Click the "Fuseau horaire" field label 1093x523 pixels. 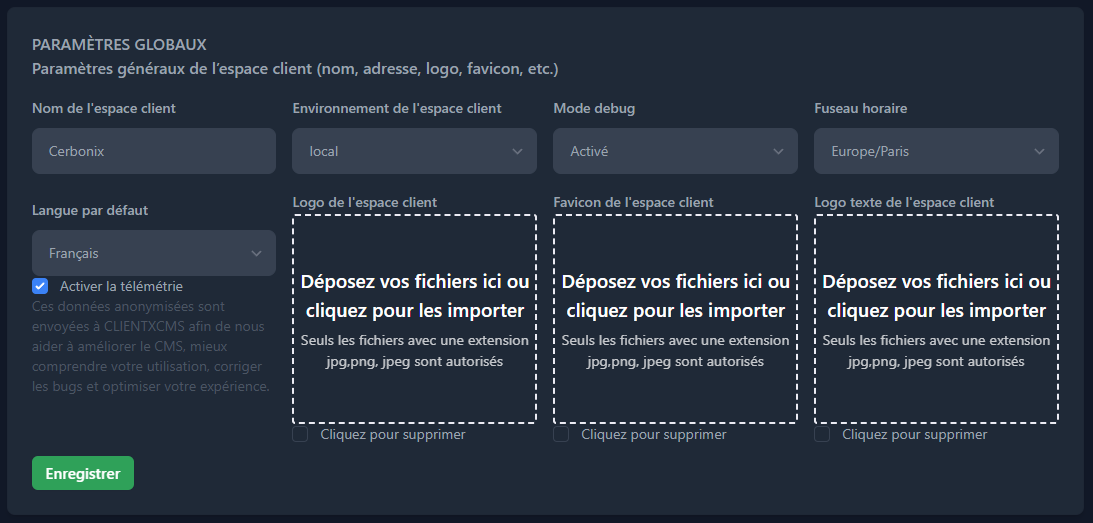coord(861,108)
